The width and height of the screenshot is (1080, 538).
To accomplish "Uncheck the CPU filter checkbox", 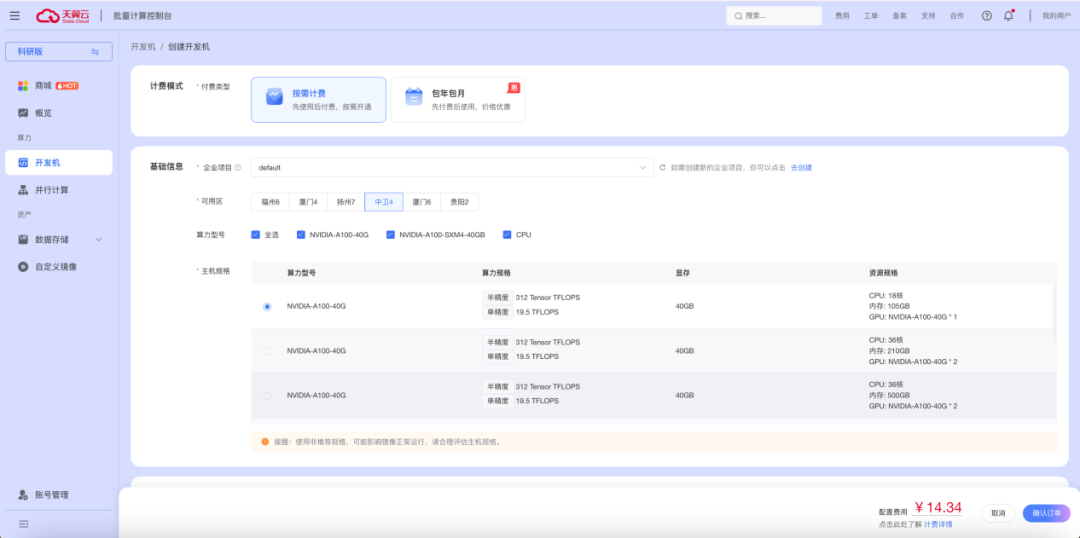I will click(508, 235).
